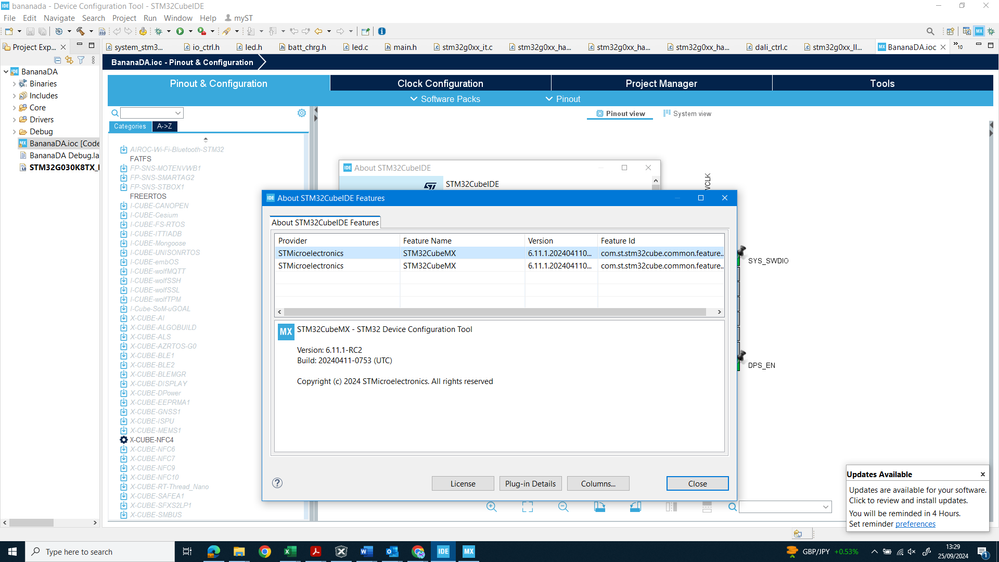Click the Windows Start button

[x=12, y=551]
